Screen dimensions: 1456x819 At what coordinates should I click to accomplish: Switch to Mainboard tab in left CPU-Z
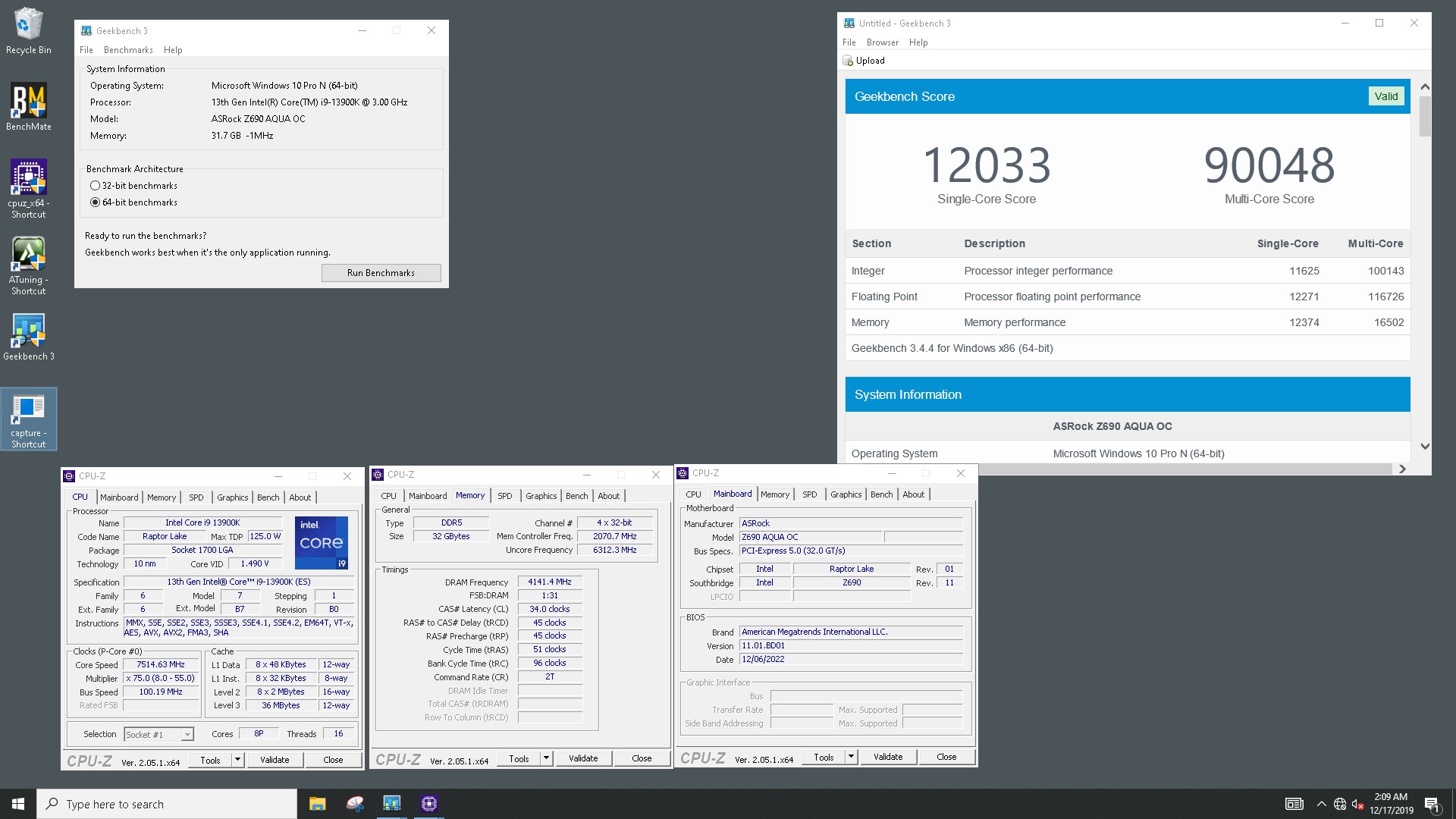coord(119,497)
